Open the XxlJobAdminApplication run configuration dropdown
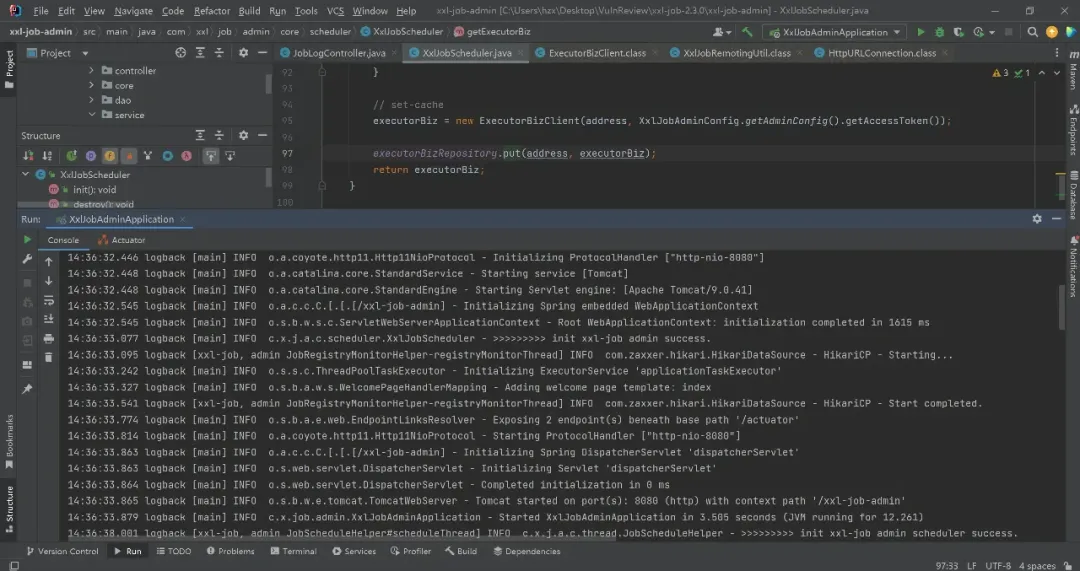The image size is (1080, 571). tap(834, 32)
